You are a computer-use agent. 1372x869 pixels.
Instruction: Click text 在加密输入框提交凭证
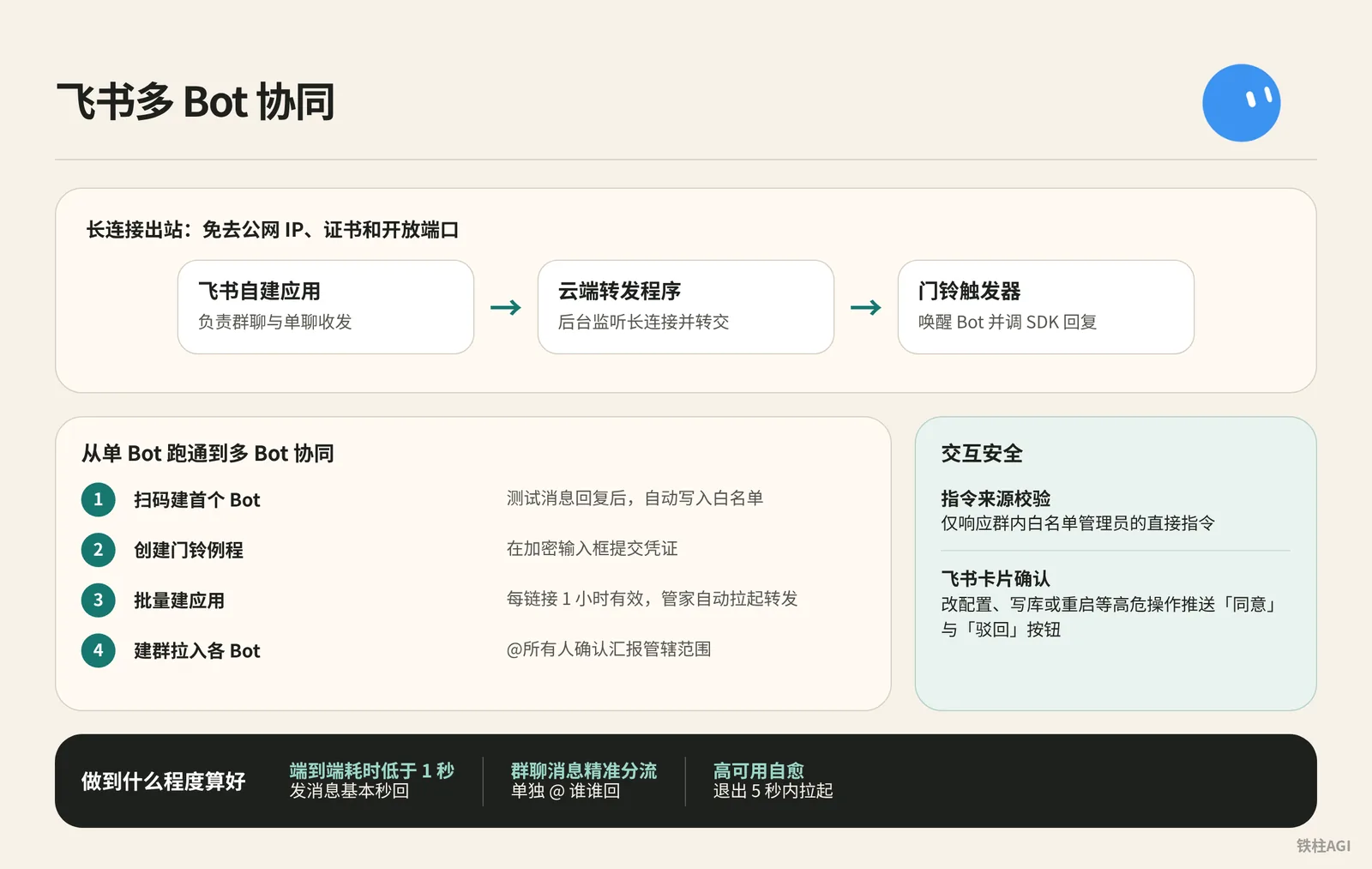593,548
